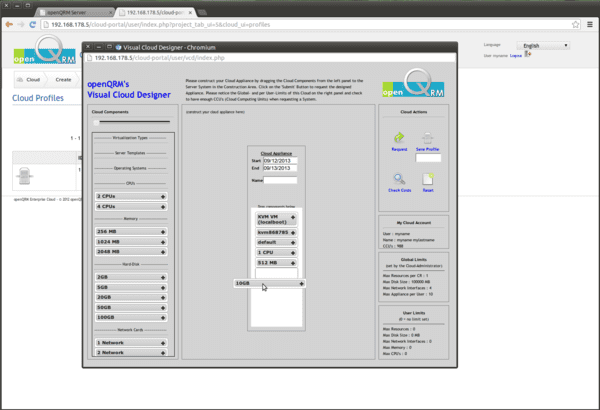Click the 'My Cloud Account' heading
600x410 pixels.
click(414, 223)
